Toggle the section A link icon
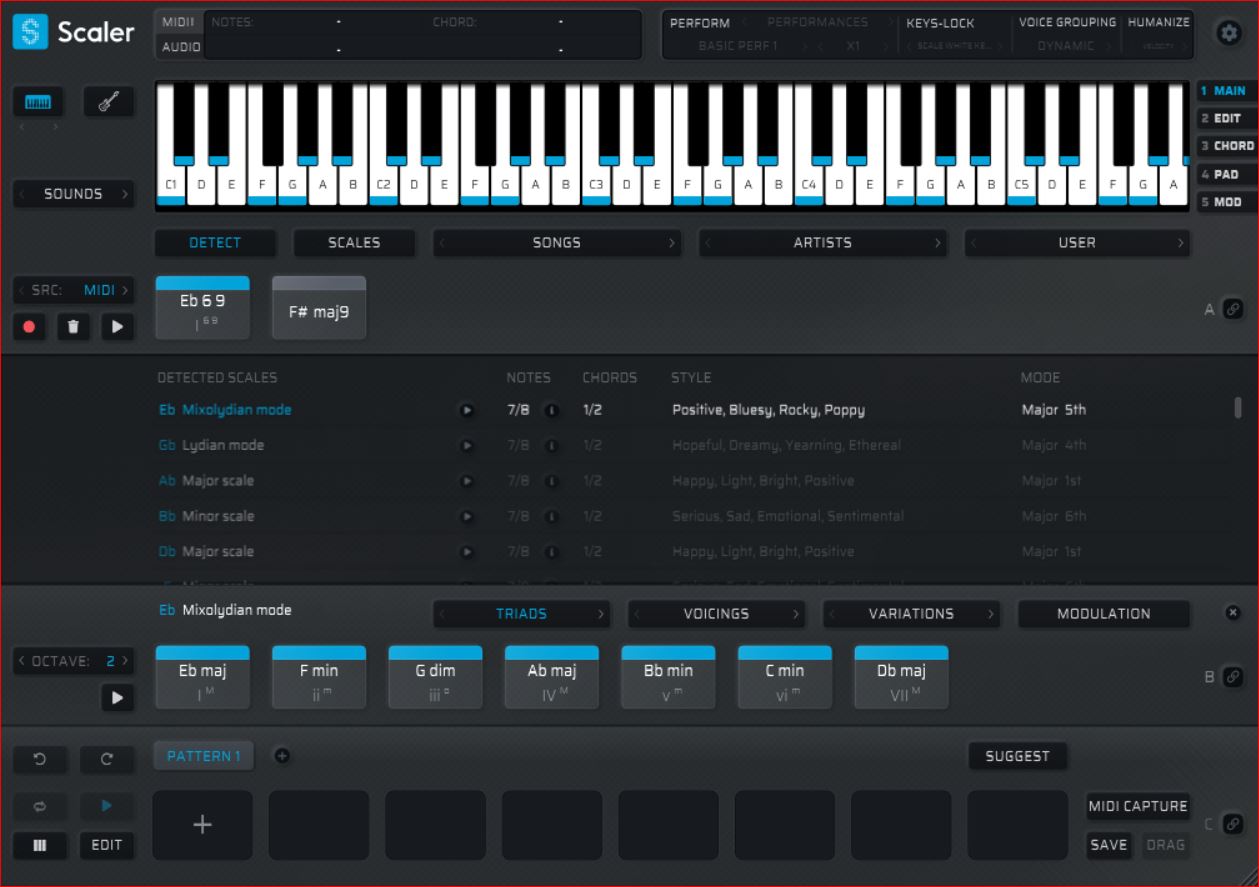Screen dimensions: 1259x887 coord(1233,311)
